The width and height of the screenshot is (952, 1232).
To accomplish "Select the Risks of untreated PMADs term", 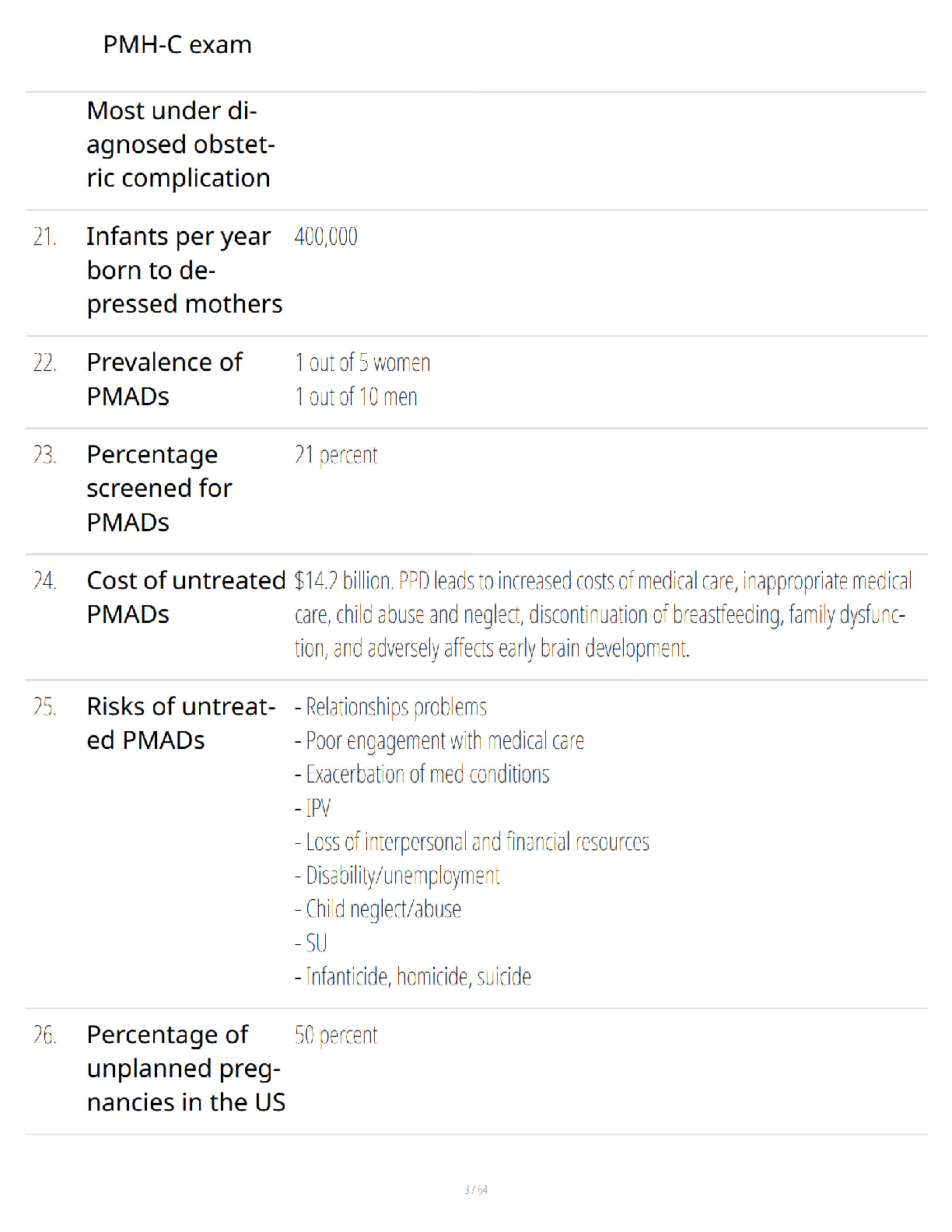I will pos(181,723).
